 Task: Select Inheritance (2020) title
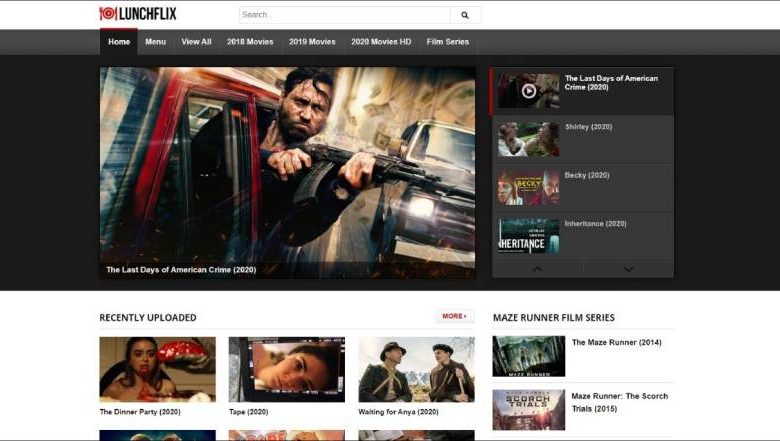595,224
